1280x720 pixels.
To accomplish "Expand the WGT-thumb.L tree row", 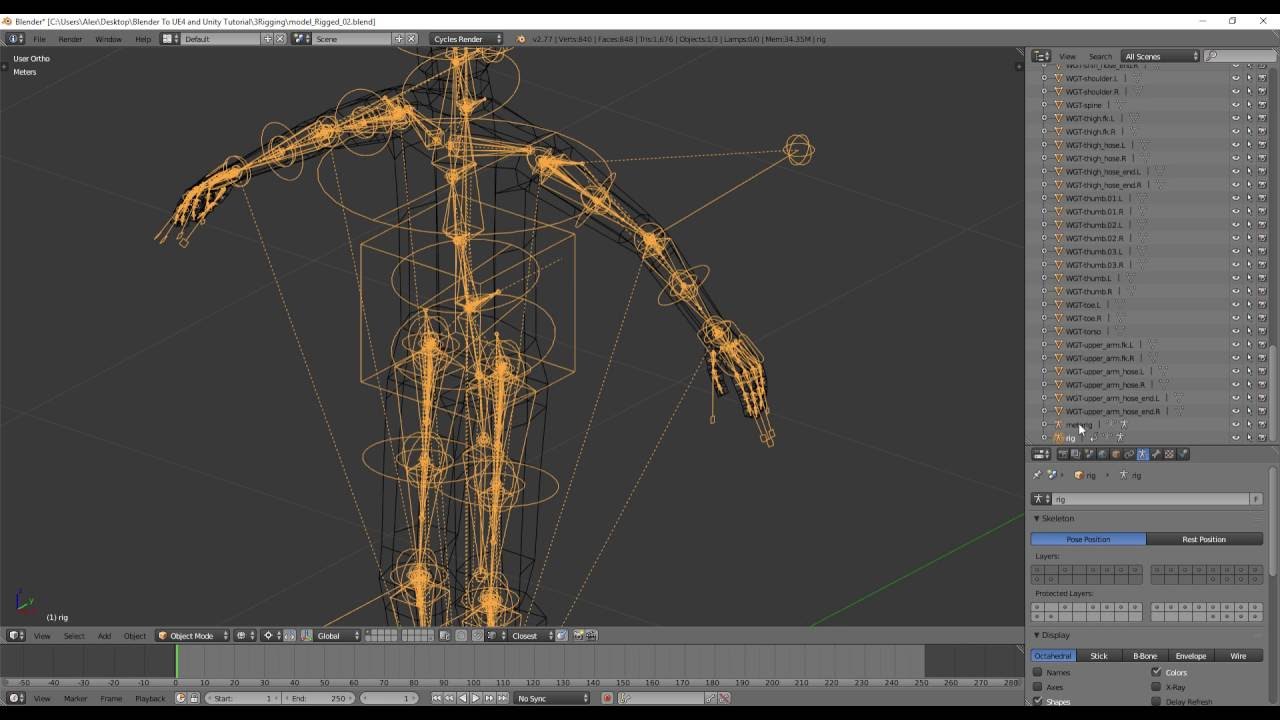I will [1045, 278].
